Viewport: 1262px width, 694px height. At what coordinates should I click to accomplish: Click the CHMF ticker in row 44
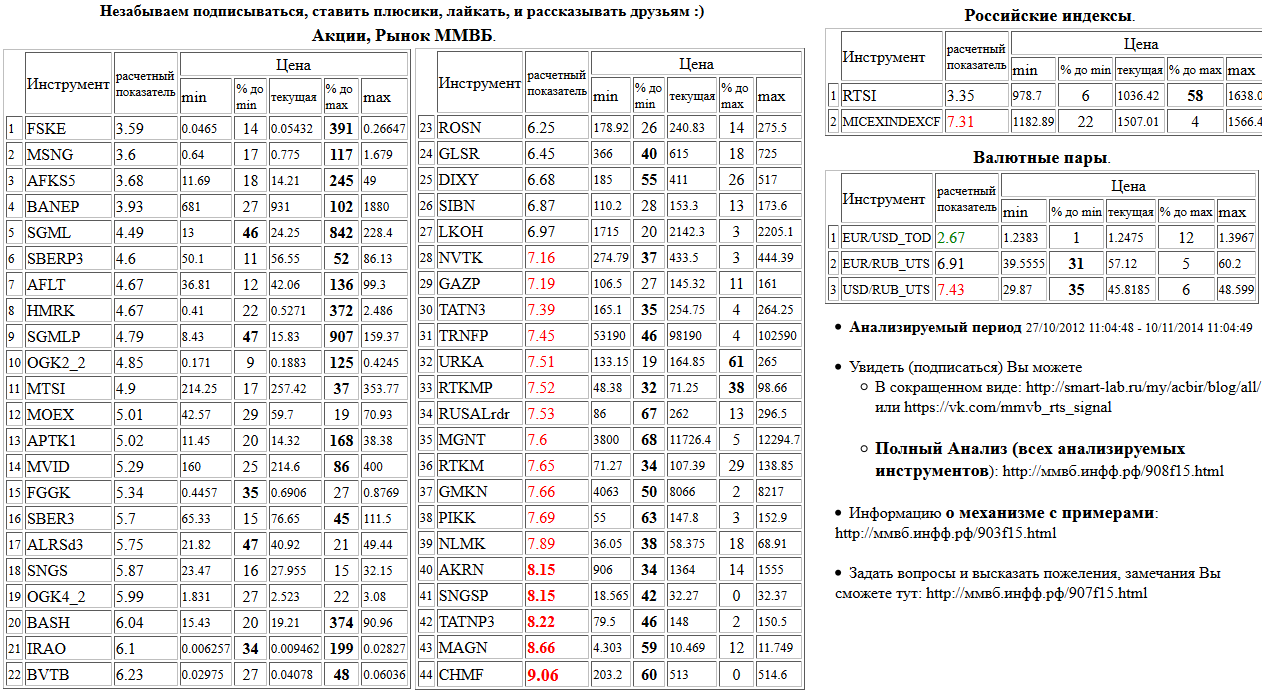coord(460,675)
